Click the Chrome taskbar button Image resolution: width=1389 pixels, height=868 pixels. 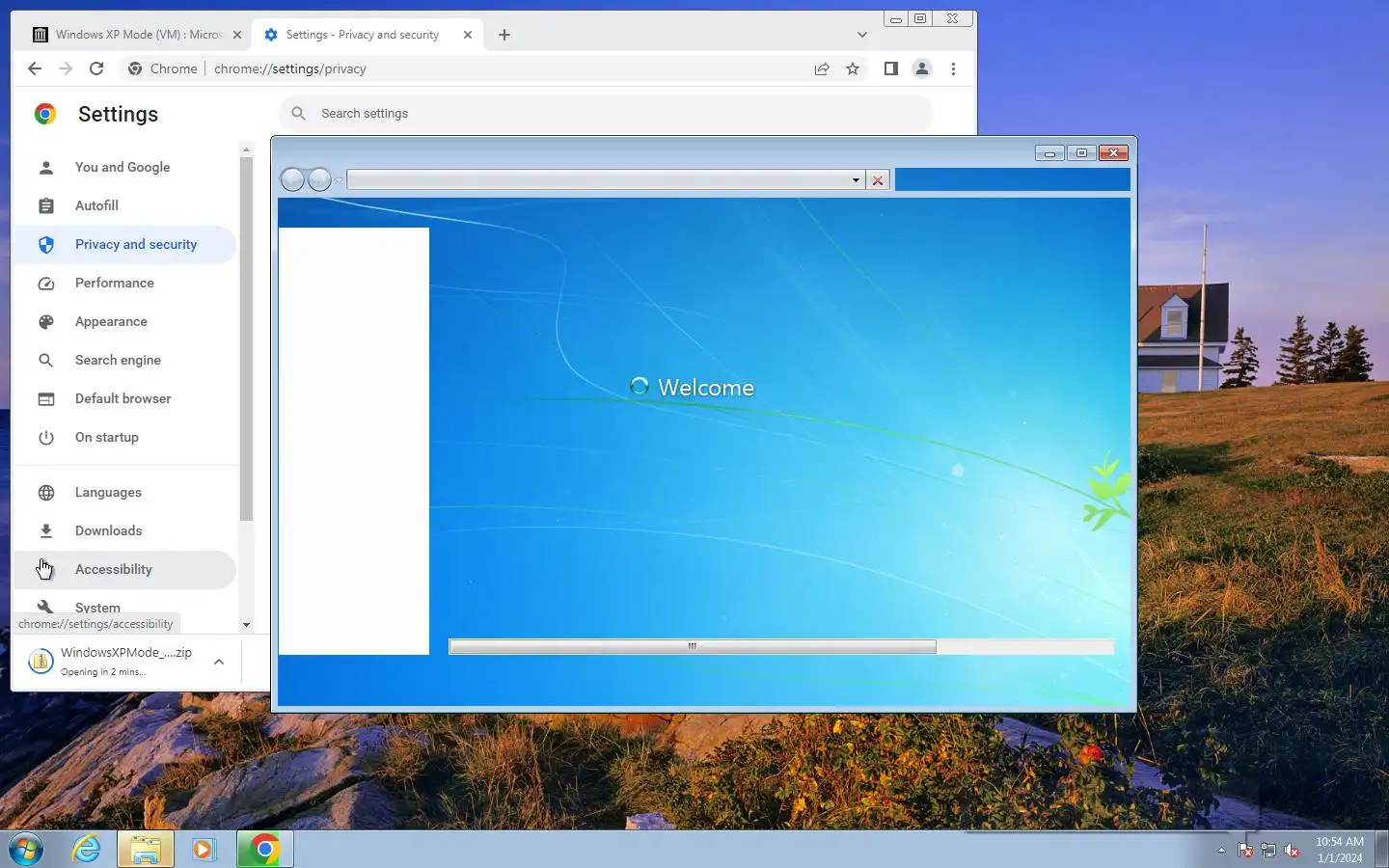[264, 849]
